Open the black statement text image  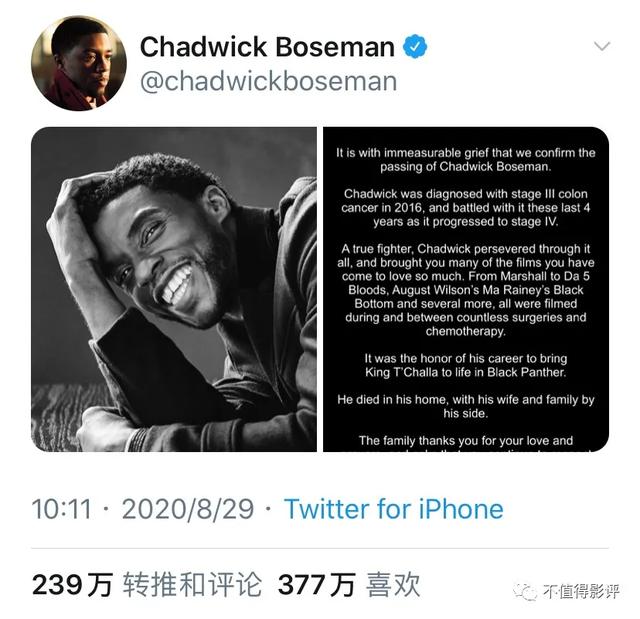click(466, 289)
